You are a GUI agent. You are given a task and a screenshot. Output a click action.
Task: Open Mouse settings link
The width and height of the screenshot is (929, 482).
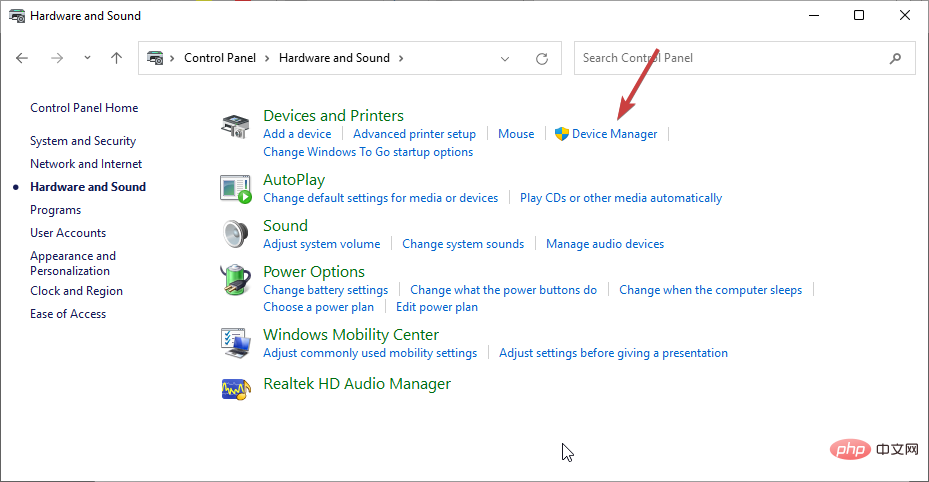[516, 134]
